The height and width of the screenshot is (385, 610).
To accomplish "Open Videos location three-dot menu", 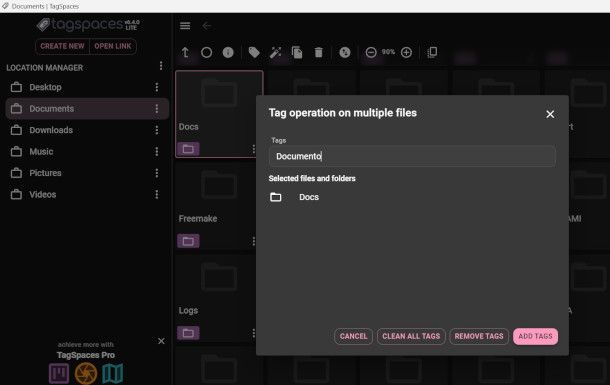I will (x=157, y=194).
